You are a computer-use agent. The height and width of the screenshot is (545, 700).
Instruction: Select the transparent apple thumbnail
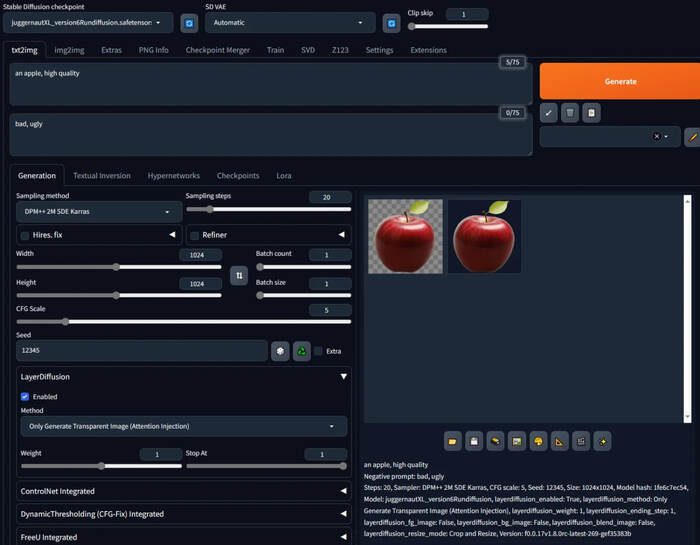405,236
